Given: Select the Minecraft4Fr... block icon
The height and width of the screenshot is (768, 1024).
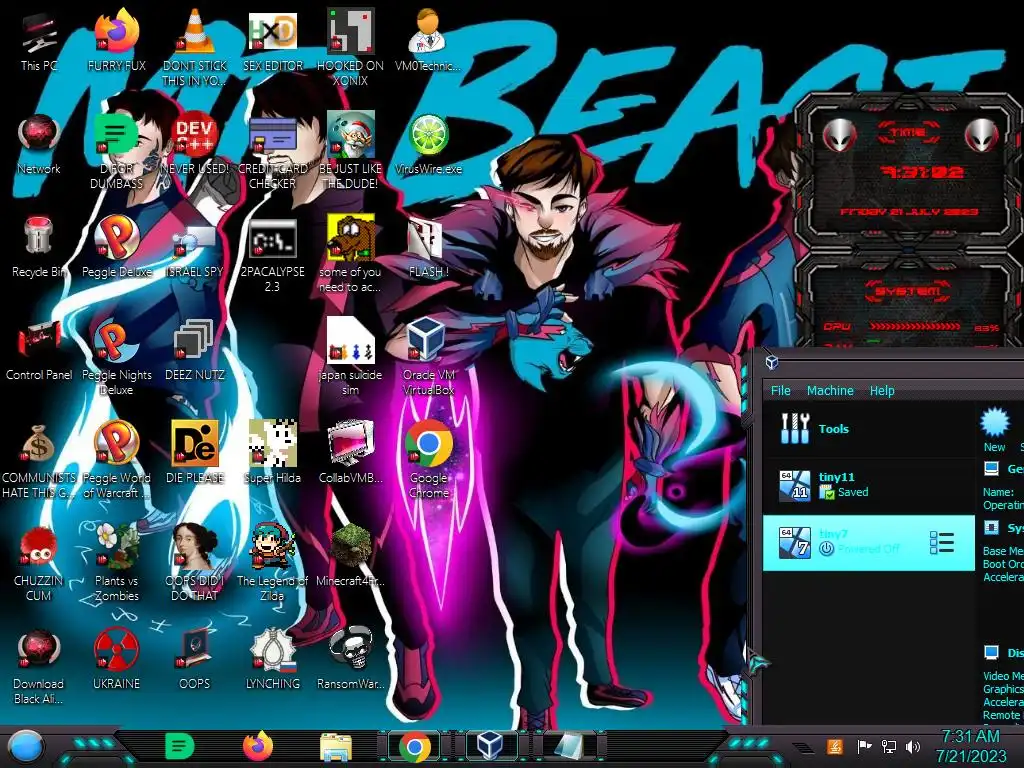Looking at the screenshot, I should tap(350, 556).
